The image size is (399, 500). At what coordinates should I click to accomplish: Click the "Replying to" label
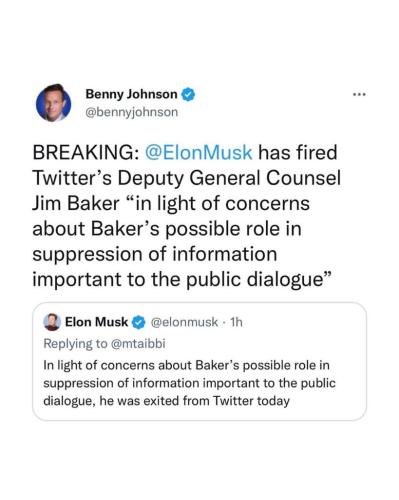point(75,344)
